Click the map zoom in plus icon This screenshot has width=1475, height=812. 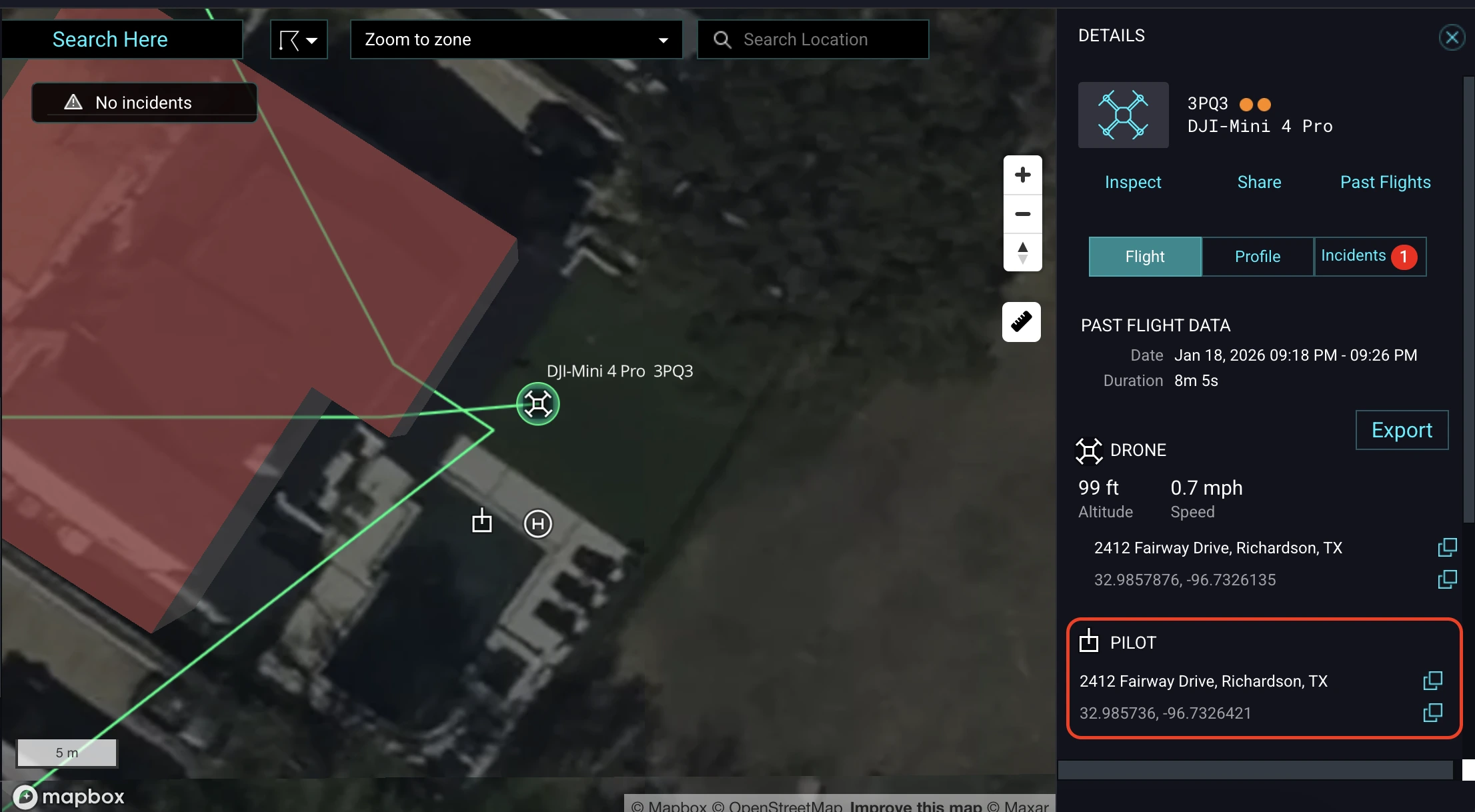point(1022,175)
